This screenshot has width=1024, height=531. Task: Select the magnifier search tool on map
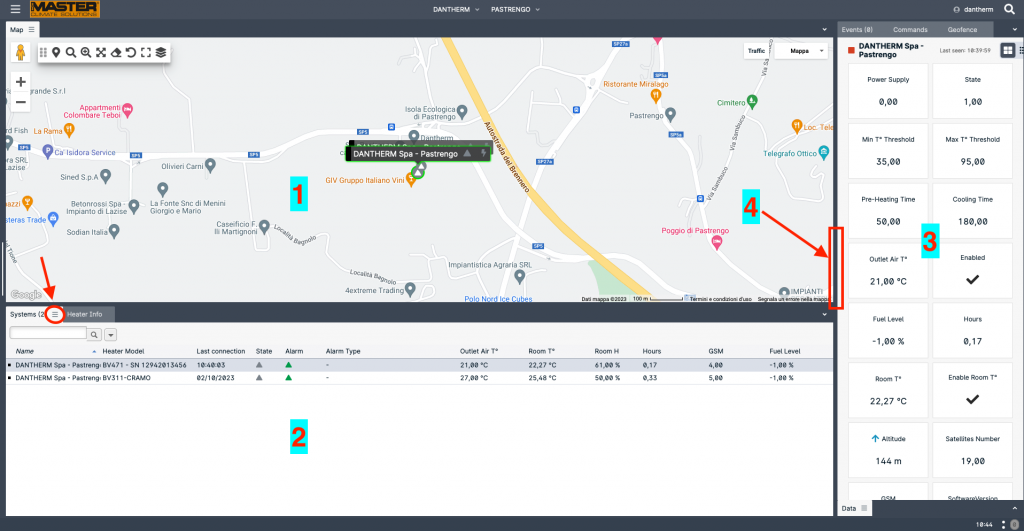(x=71, y=52)
